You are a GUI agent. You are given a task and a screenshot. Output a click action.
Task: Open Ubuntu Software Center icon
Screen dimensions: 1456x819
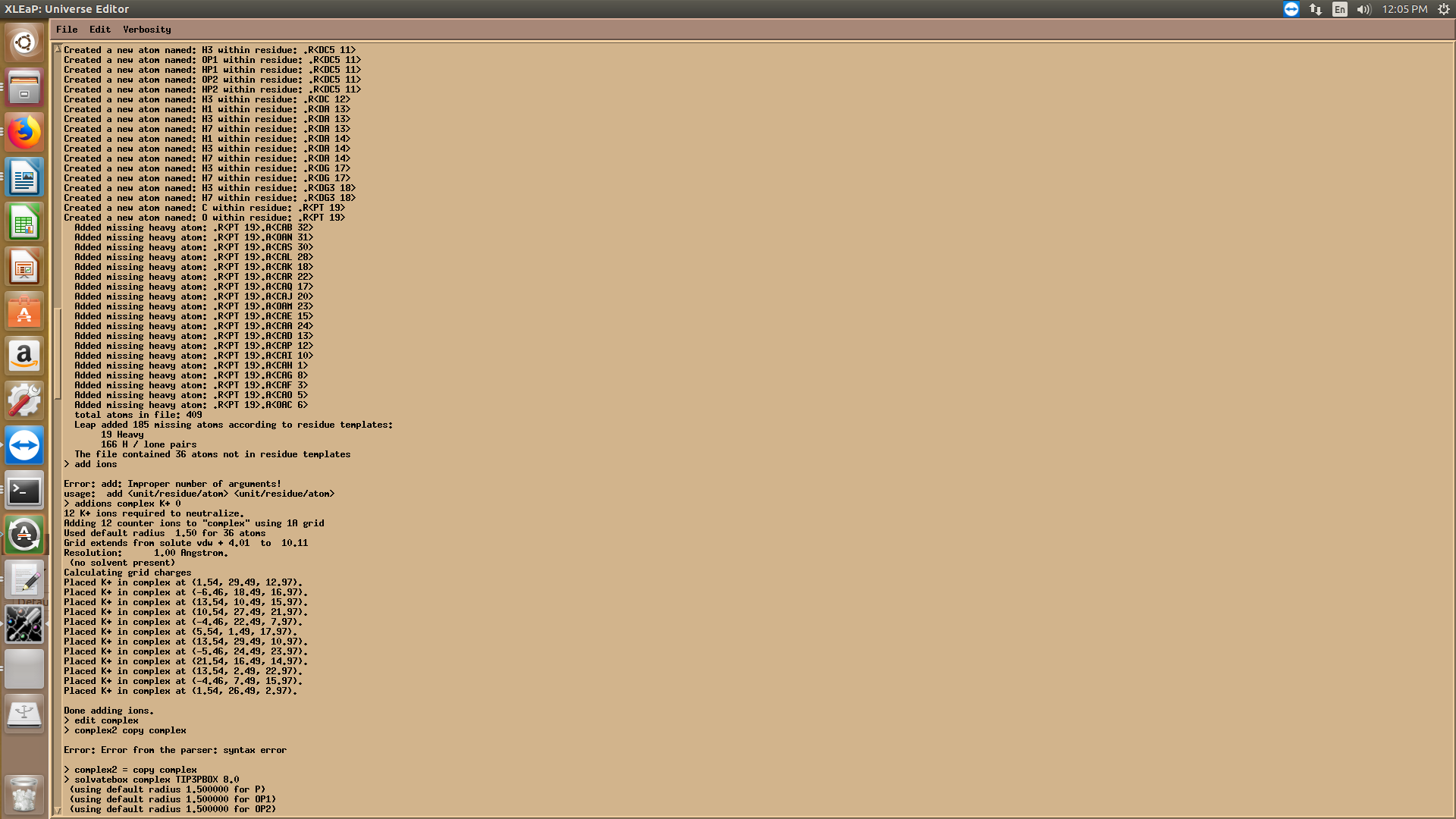pyautogui.click(x=24, y=312)
